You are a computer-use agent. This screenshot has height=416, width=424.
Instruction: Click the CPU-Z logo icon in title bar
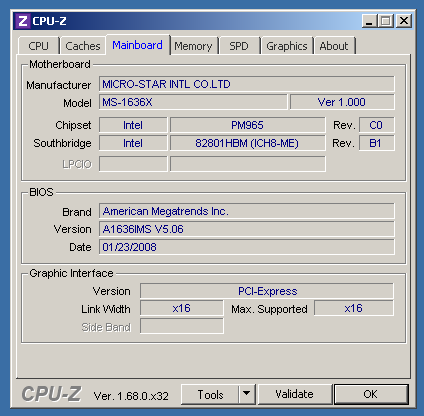pyautogui.click(x=22, y=21)
